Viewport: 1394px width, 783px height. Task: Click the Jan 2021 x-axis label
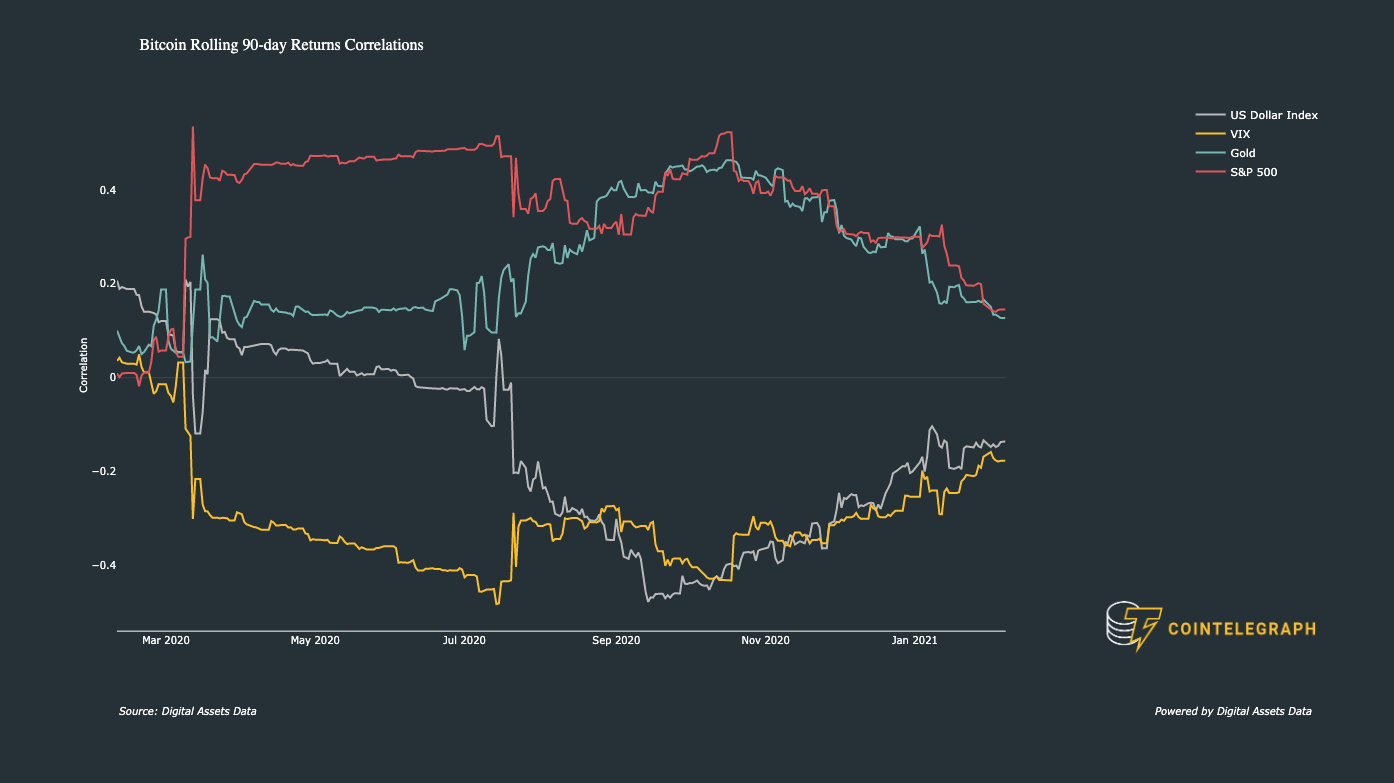point(914,640)
